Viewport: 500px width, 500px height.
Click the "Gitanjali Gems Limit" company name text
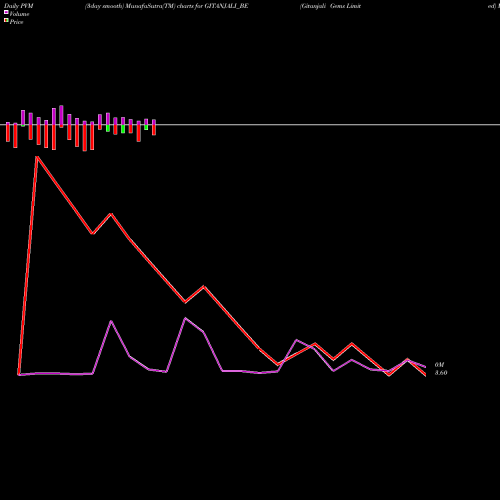pos(331,6)
